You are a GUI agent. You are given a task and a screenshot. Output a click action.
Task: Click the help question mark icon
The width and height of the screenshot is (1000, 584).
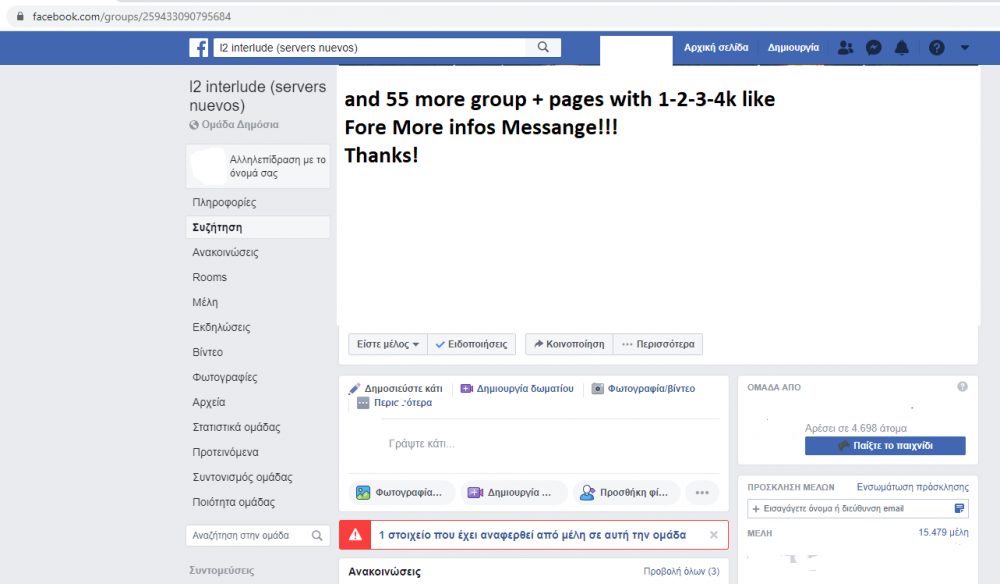(936, 48)
